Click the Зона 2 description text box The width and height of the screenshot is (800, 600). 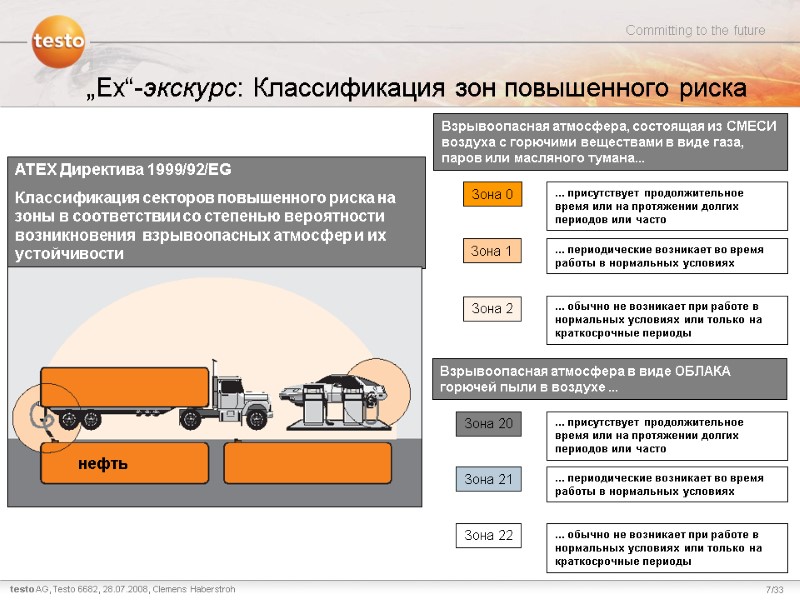tap(667, 320)
